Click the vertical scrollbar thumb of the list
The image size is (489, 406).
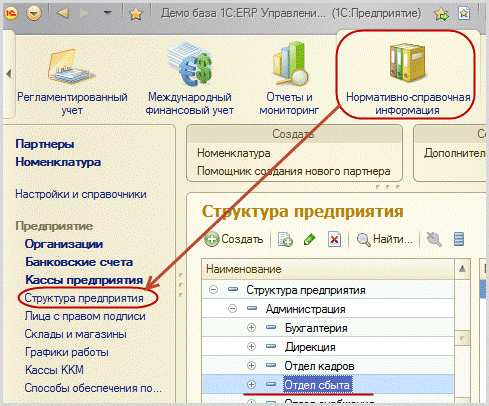462,338
